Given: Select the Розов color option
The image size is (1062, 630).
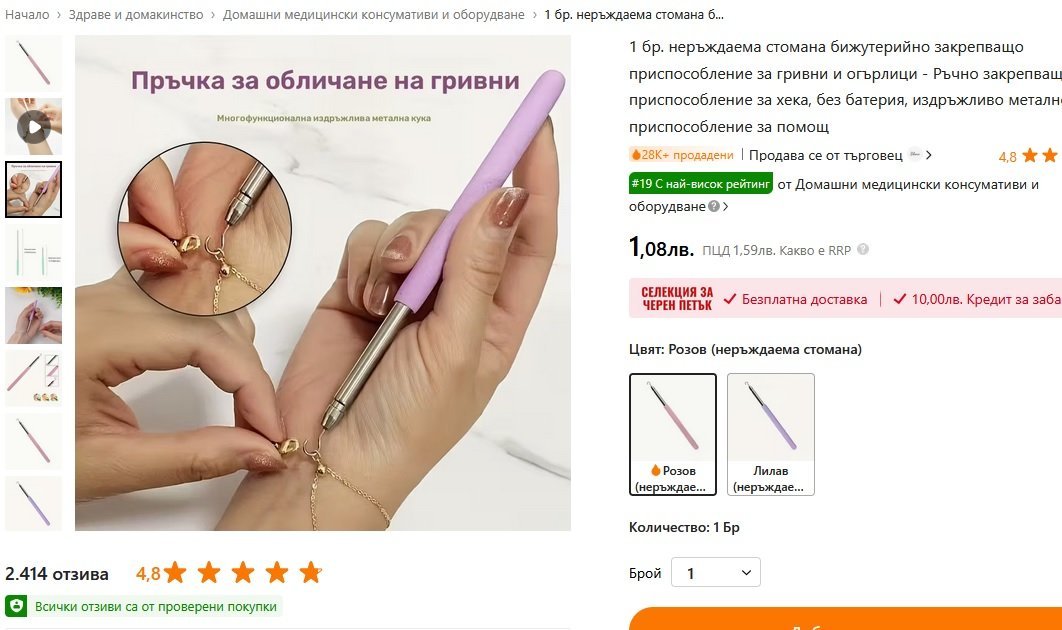Looking at the screenshot, I should pyautogui.click(x=673, y=434).
